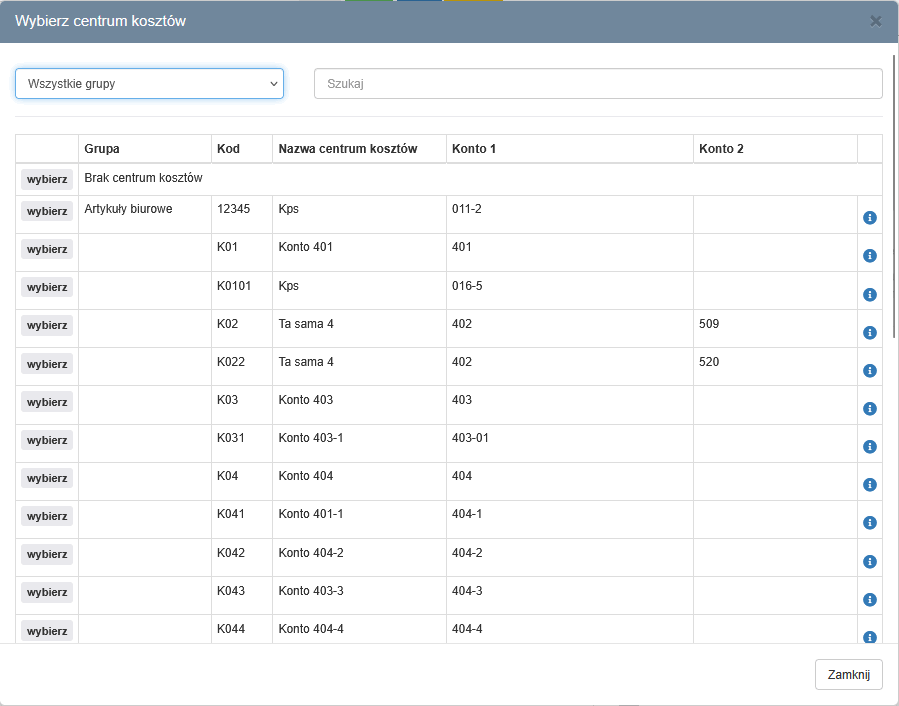Image resolution: width=899 pixels, height=706 pixels.
Task: Click info icon in K02 row
Action: click(869, 332)
